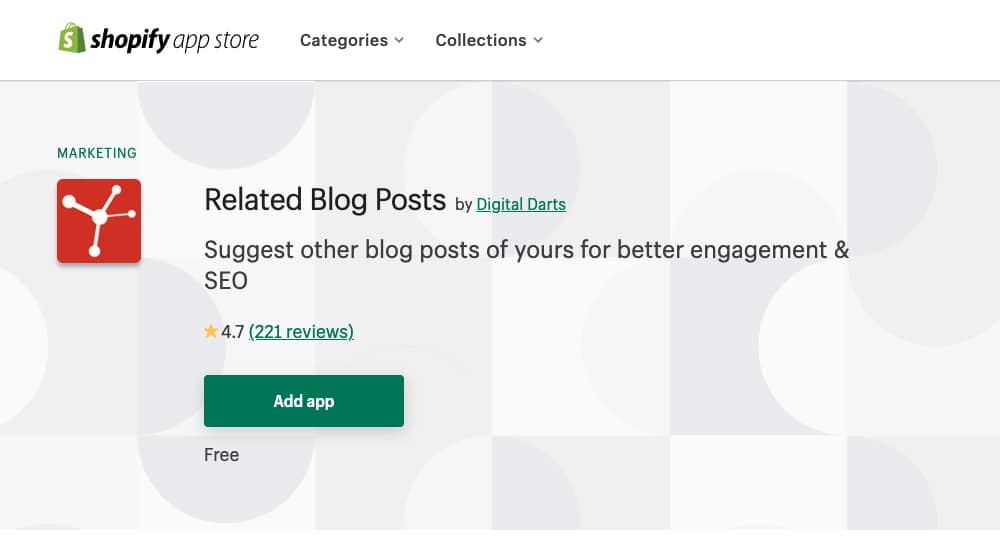
Task: Click the yellow star rating icon
Action: tap(210, 331)
